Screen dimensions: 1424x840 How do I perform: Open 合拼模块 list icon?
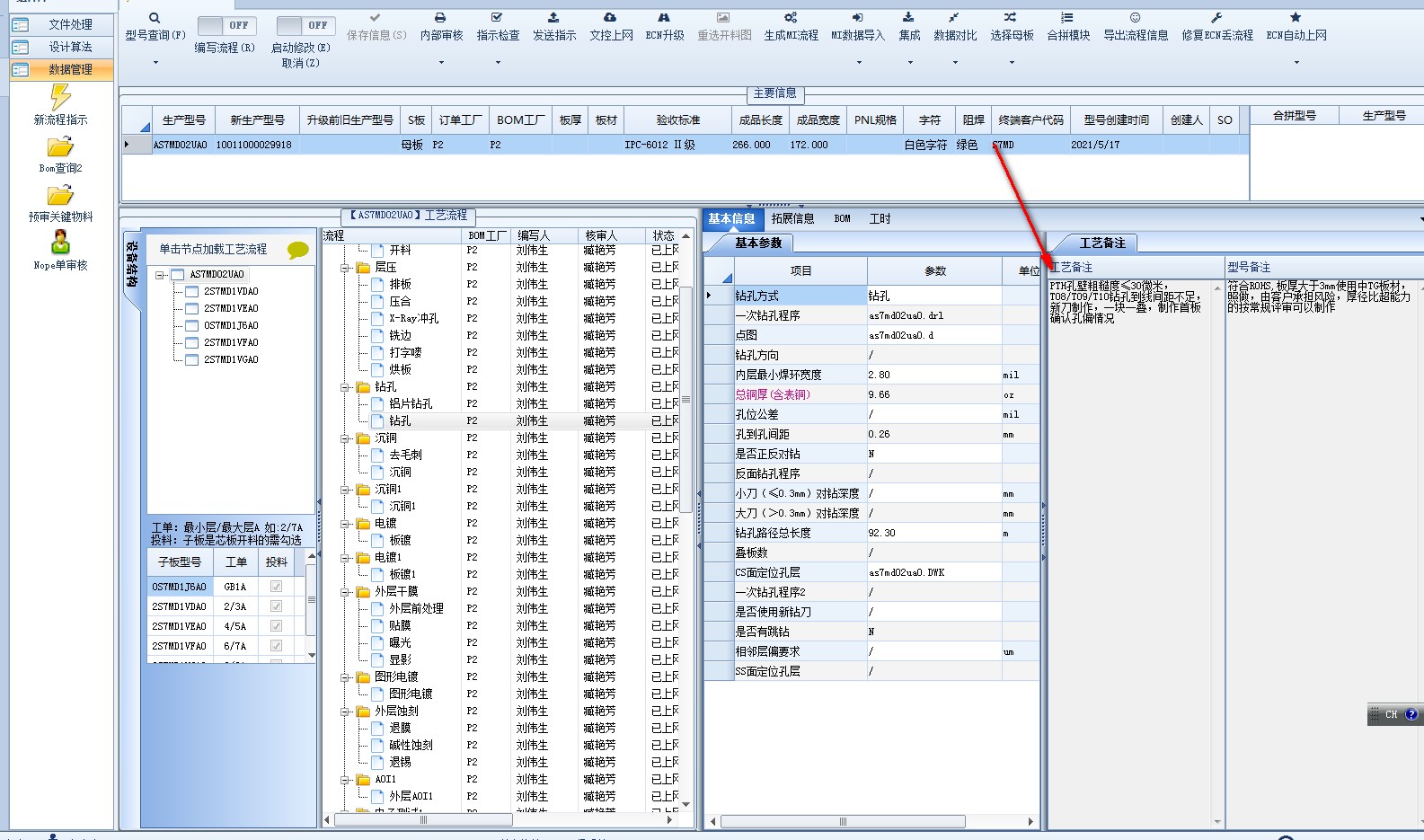[x=1067, y=18]
